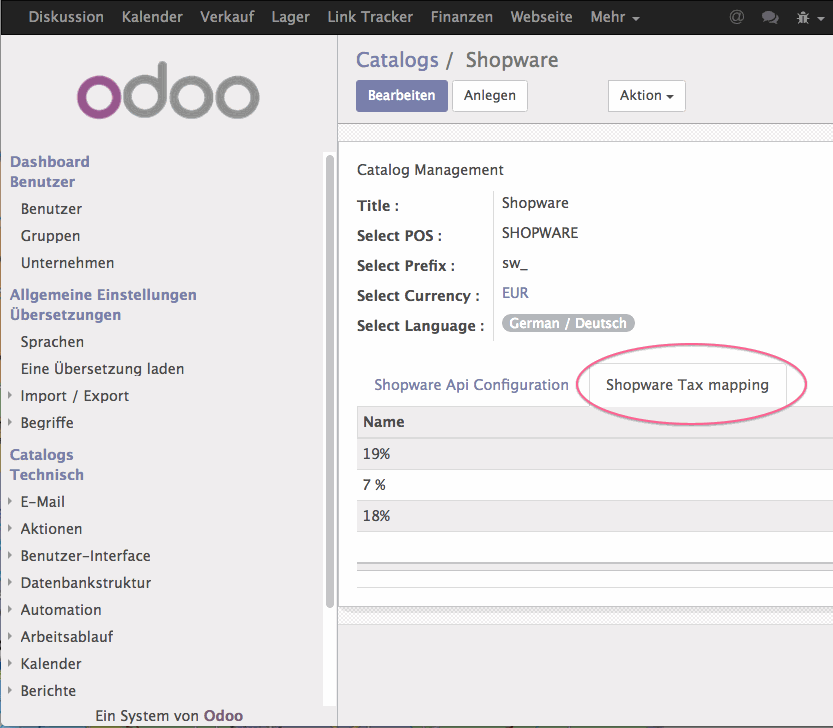This screenshot has width=833, height=728.
Task: Expand the Datenbankstruktur section arrow
Action: 10,582
